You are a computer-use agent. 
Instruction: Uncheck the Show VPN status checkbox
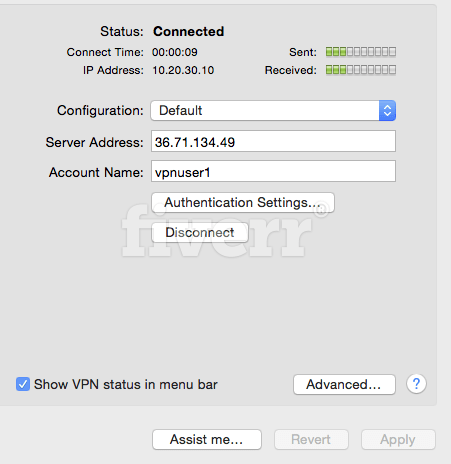pyautogui.click(x=23, y=384)
